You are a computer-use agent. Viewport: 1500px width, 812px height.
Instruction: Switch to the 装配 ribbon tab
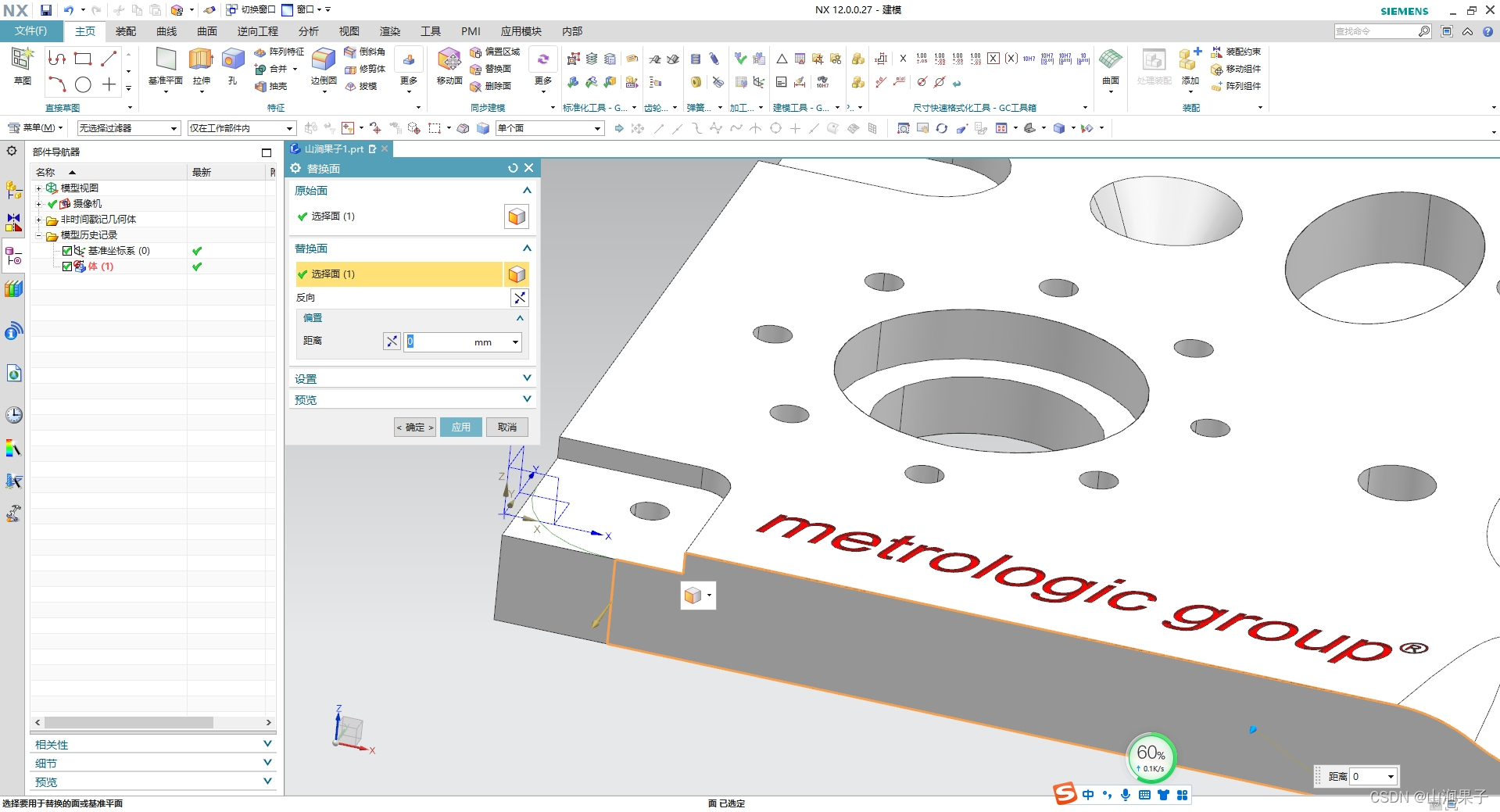point(126,31)
